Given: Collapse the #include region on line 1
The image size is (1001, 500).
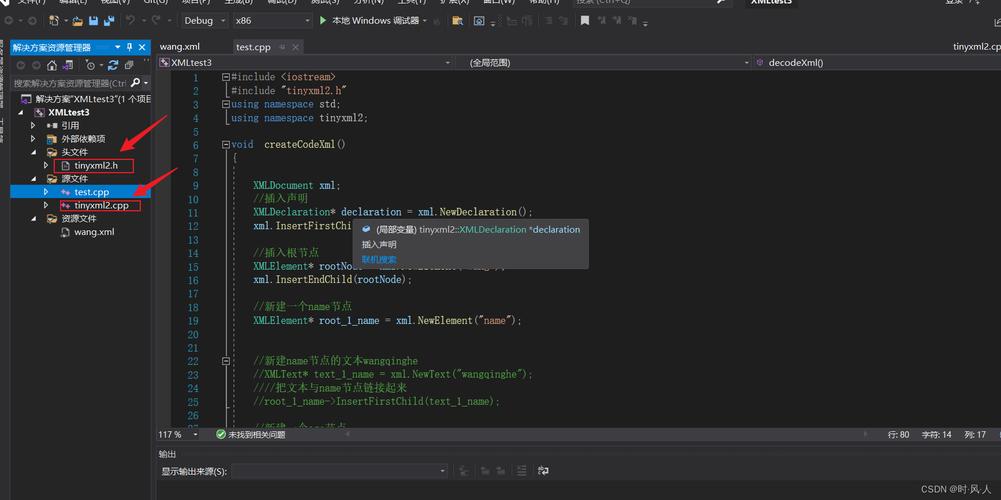Looking at the screenshot, I should (225, 77).
